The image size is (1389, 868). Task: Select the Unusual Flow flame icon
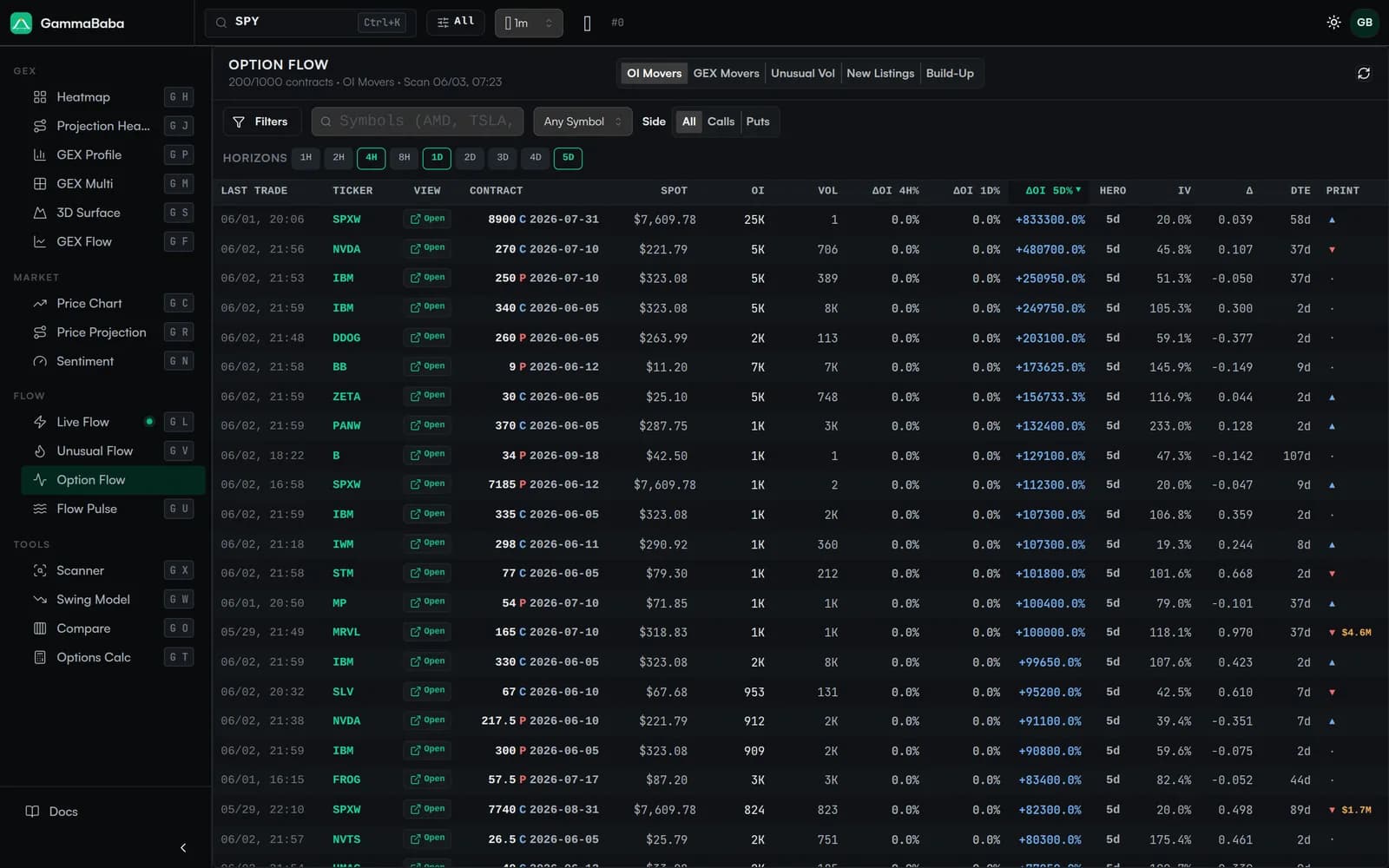(40, 451)
